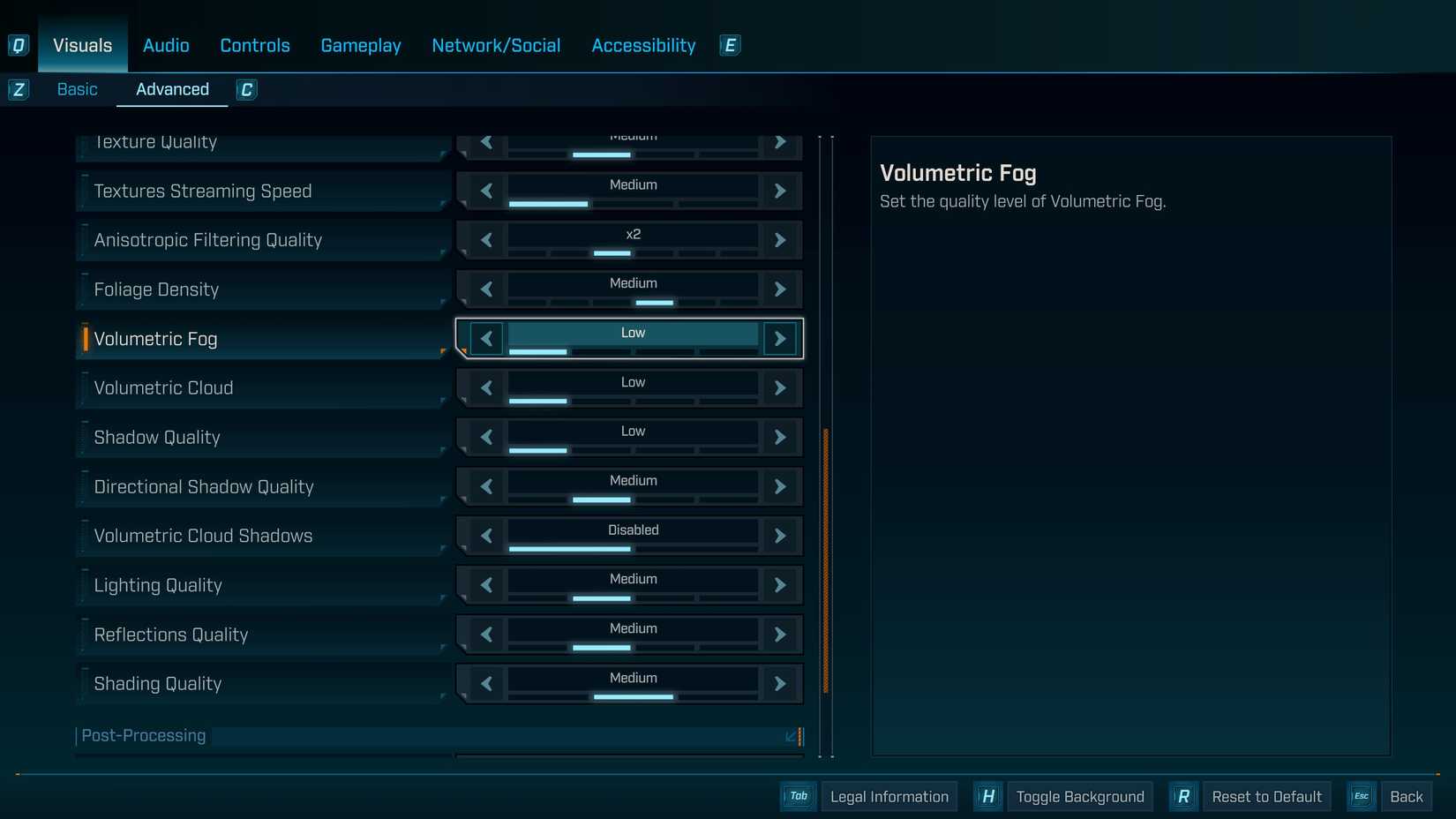The image size is (1456, 819).
Task: Open the Basic visuals subtab
Action: (x=78, y=89)
